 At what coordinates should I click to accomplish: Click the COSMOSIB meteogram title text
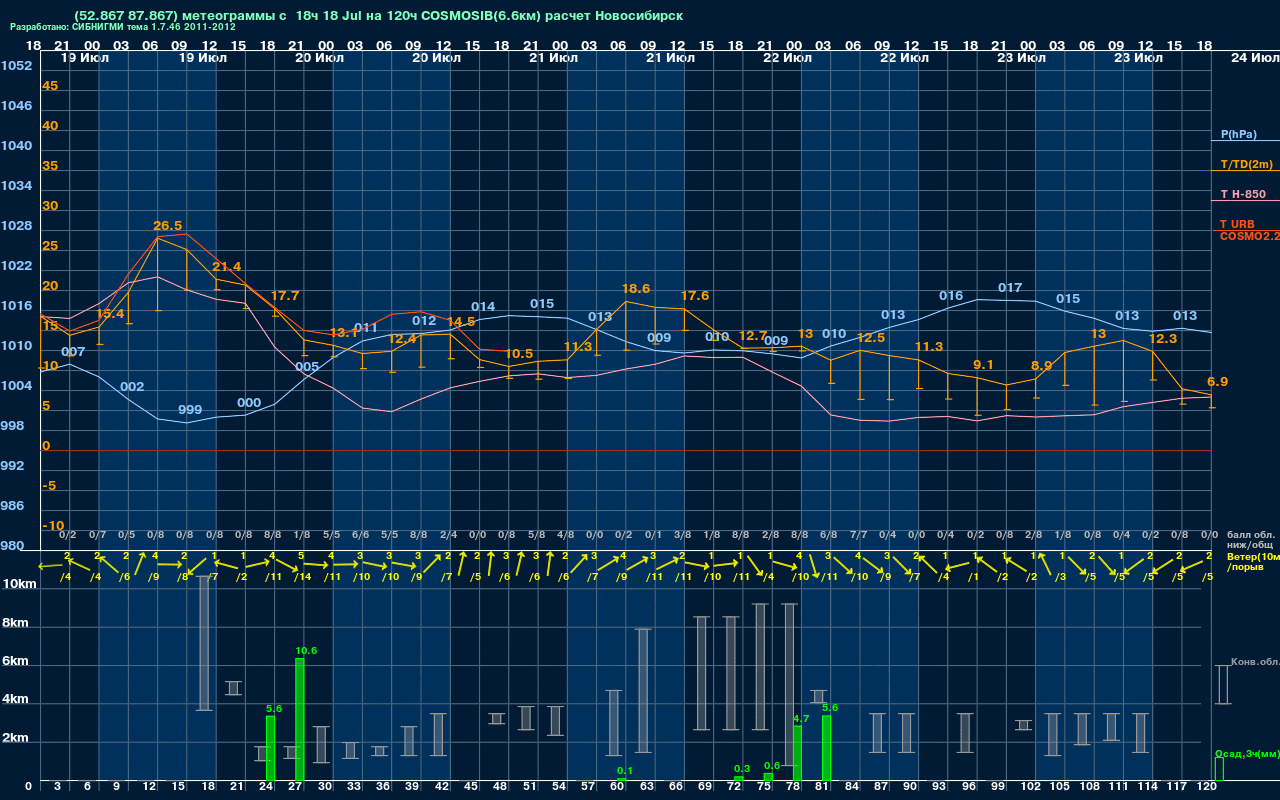point(379,16)
